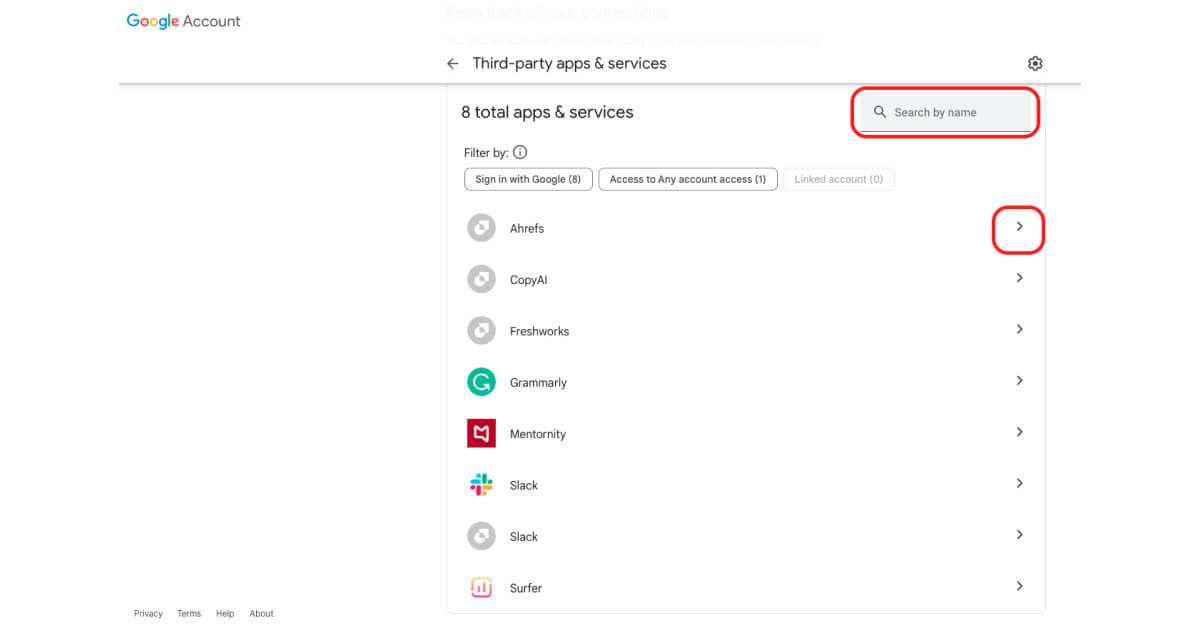
Task: Expand the Grammarly row chevron
Action: (1019, 381)
